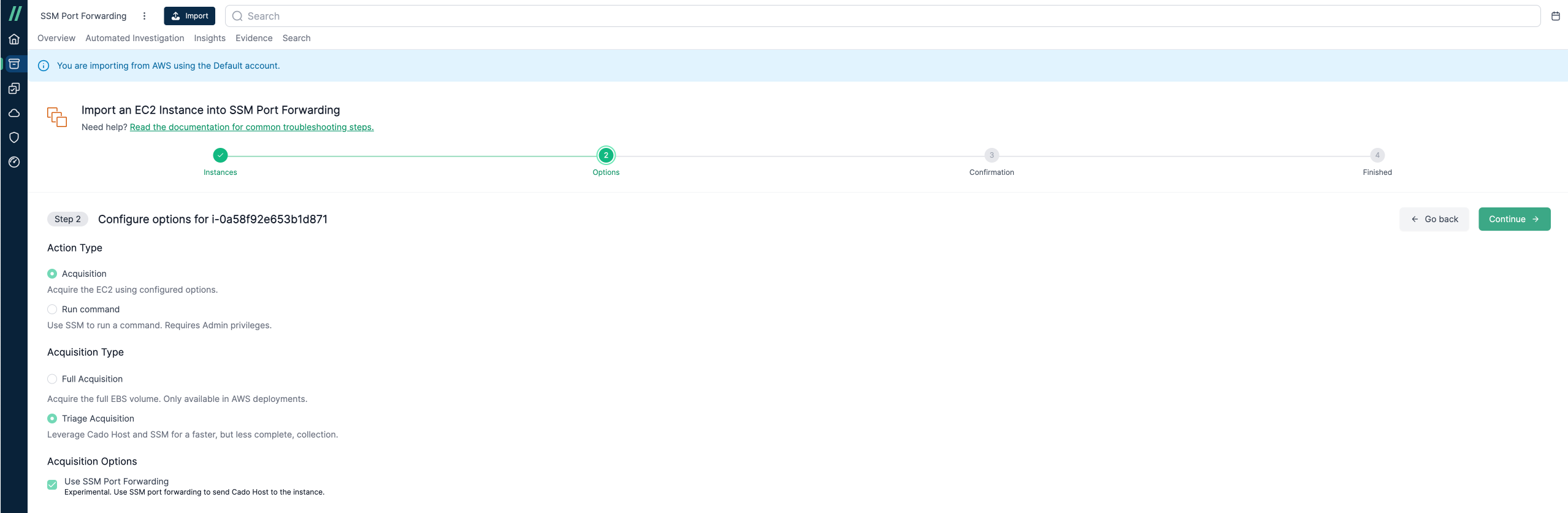Open the cloud sidebar icon
This screenshot has height=513, width=1568.
coord(14,113)
